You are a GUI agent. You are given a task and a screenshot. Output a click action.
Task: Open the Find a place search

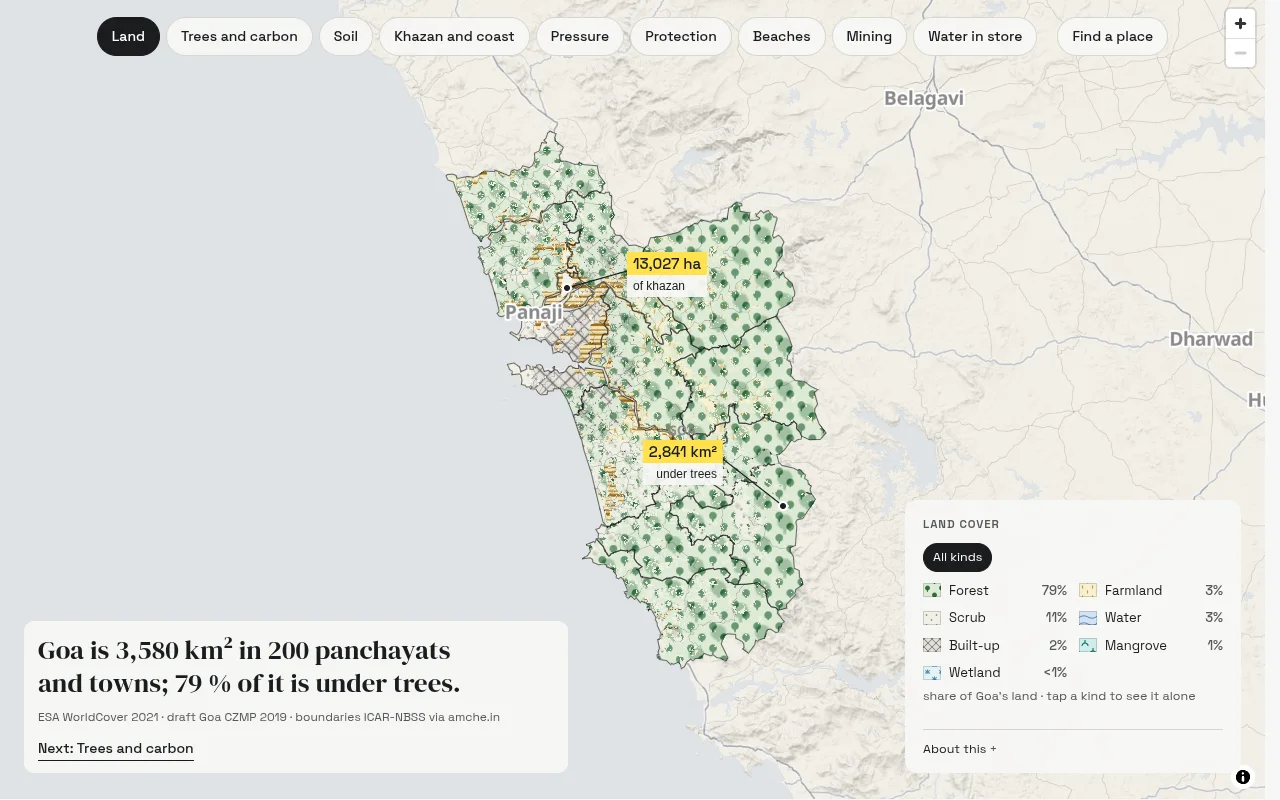coord(1112,37)
